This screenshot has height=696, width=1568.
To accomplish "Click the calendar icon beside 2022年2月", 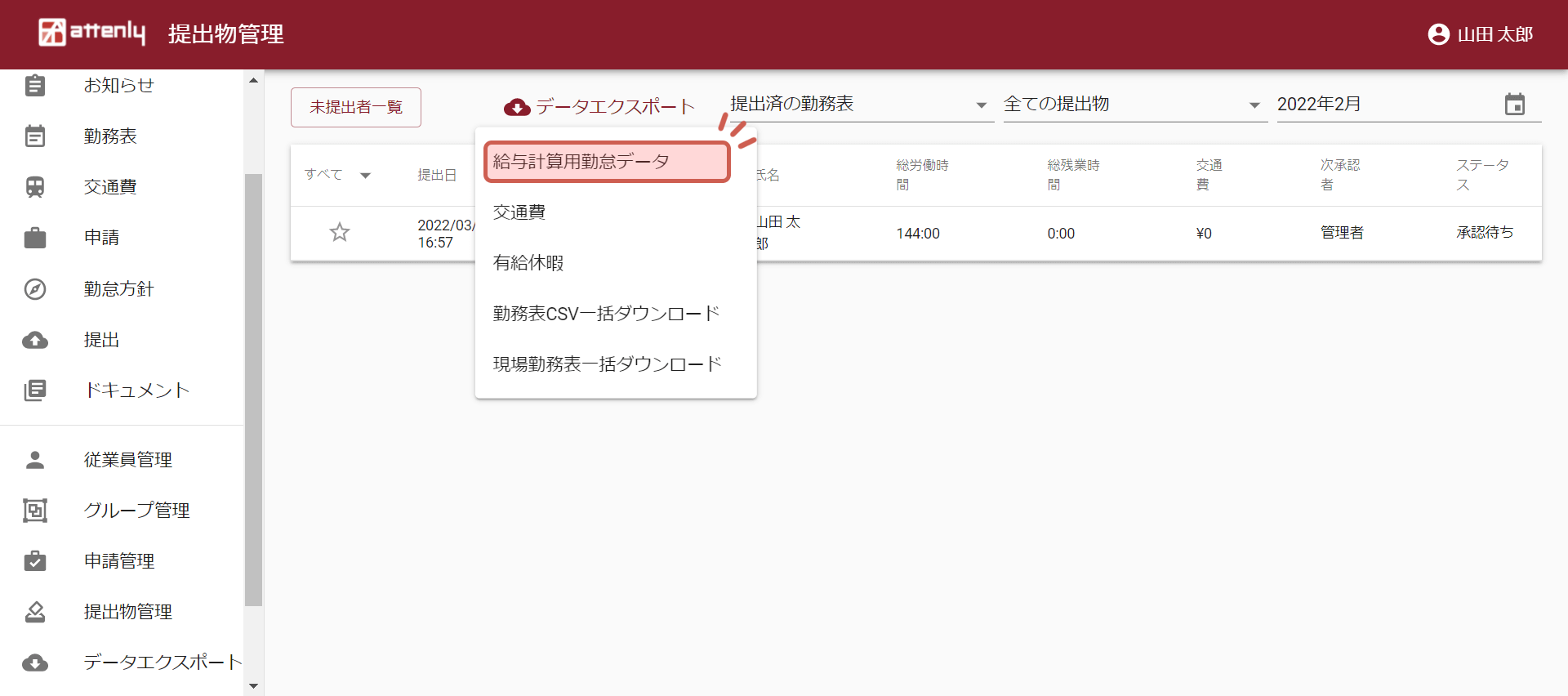I will [x=1514, y=105].
